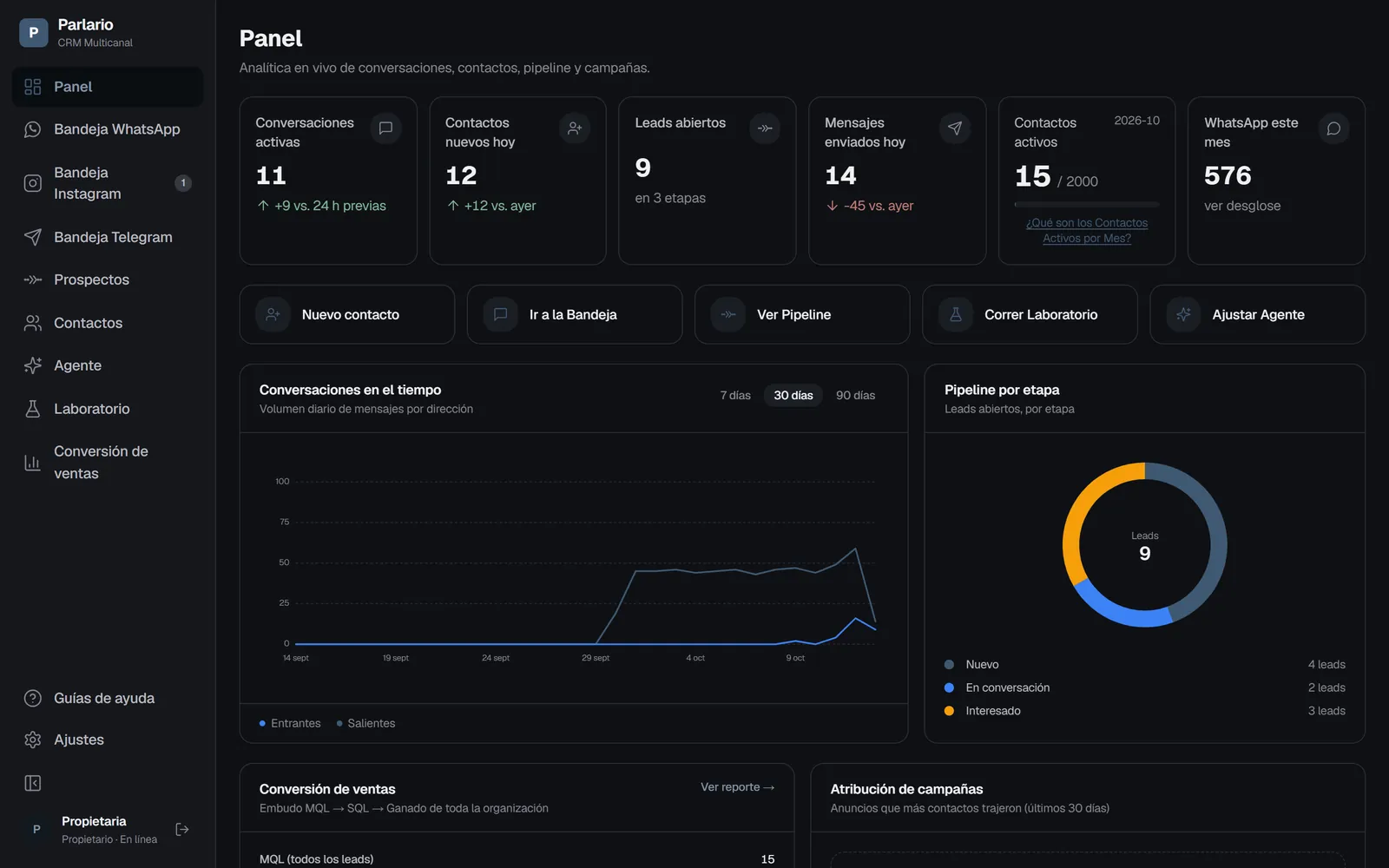Collapse the sidebar with the panel icon
The image size is (1389, 868).
32,783
